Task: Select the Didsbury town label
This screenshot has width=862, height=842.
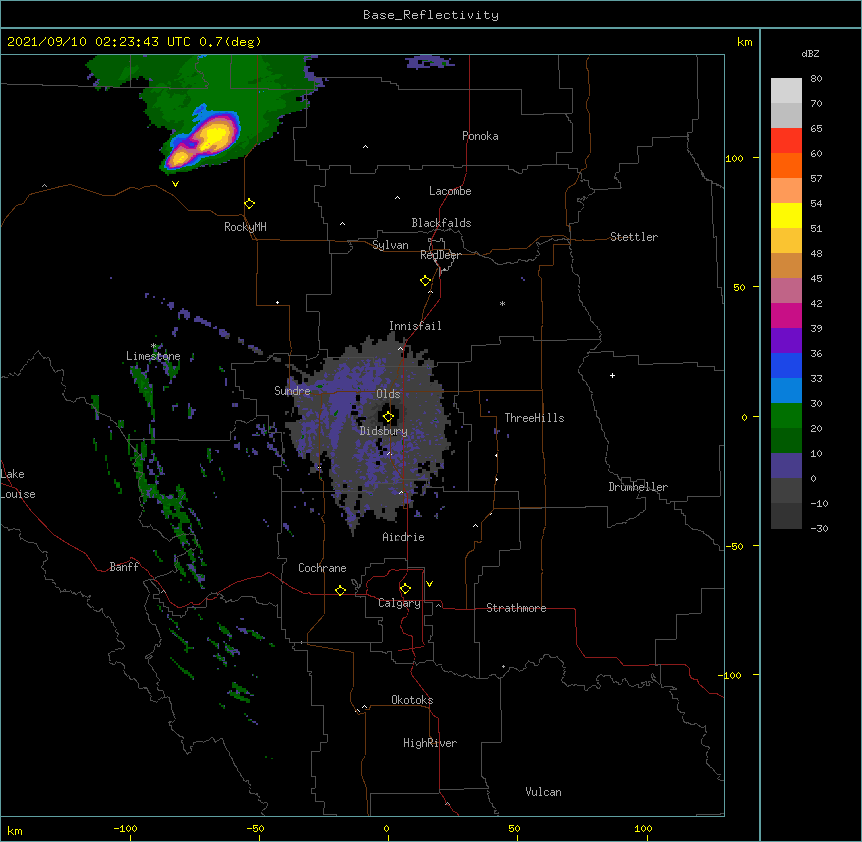Action: coord(384,431)
